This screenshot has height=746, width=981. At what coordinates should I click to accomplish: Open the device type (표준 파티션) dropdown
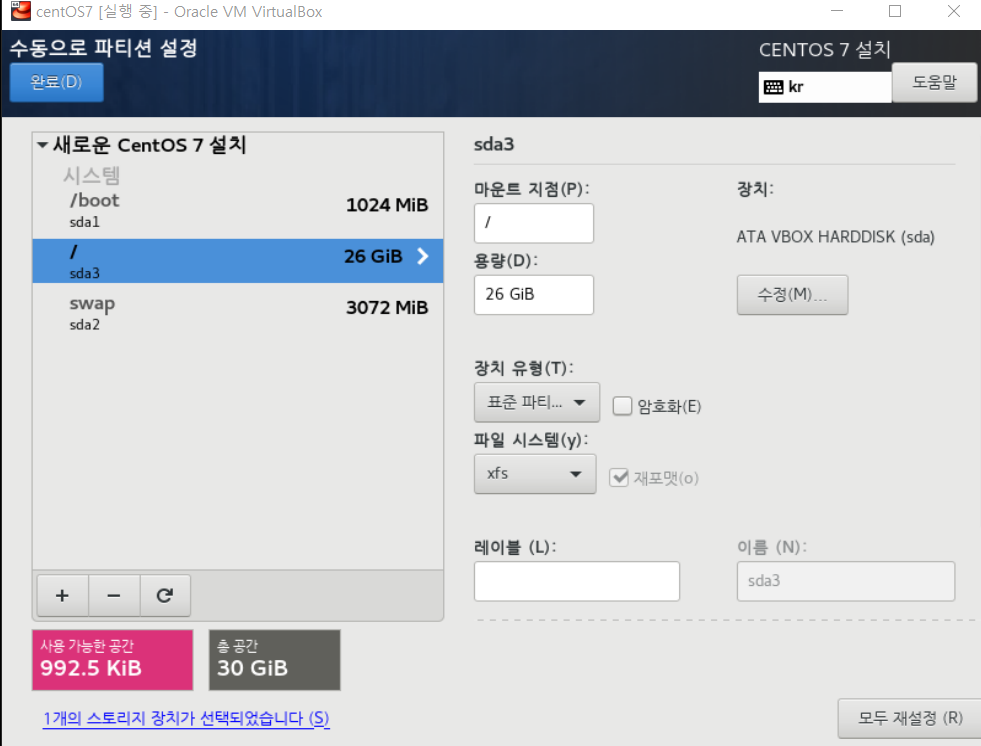pos(537,402)
